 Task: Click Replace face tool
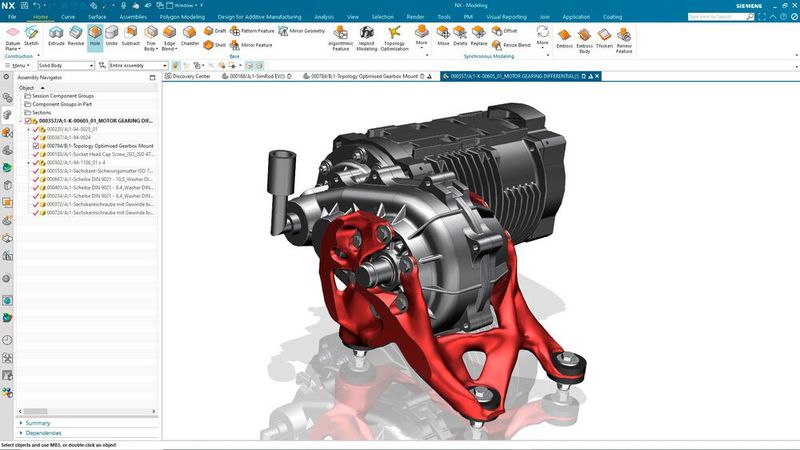click(479, 36)
